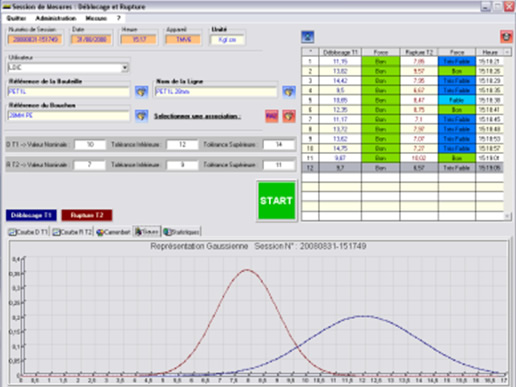Switch to the Courbe D T1 tab
Image resolution: width=516 pixels, height=387 pixels.
[x=28, y=232]
